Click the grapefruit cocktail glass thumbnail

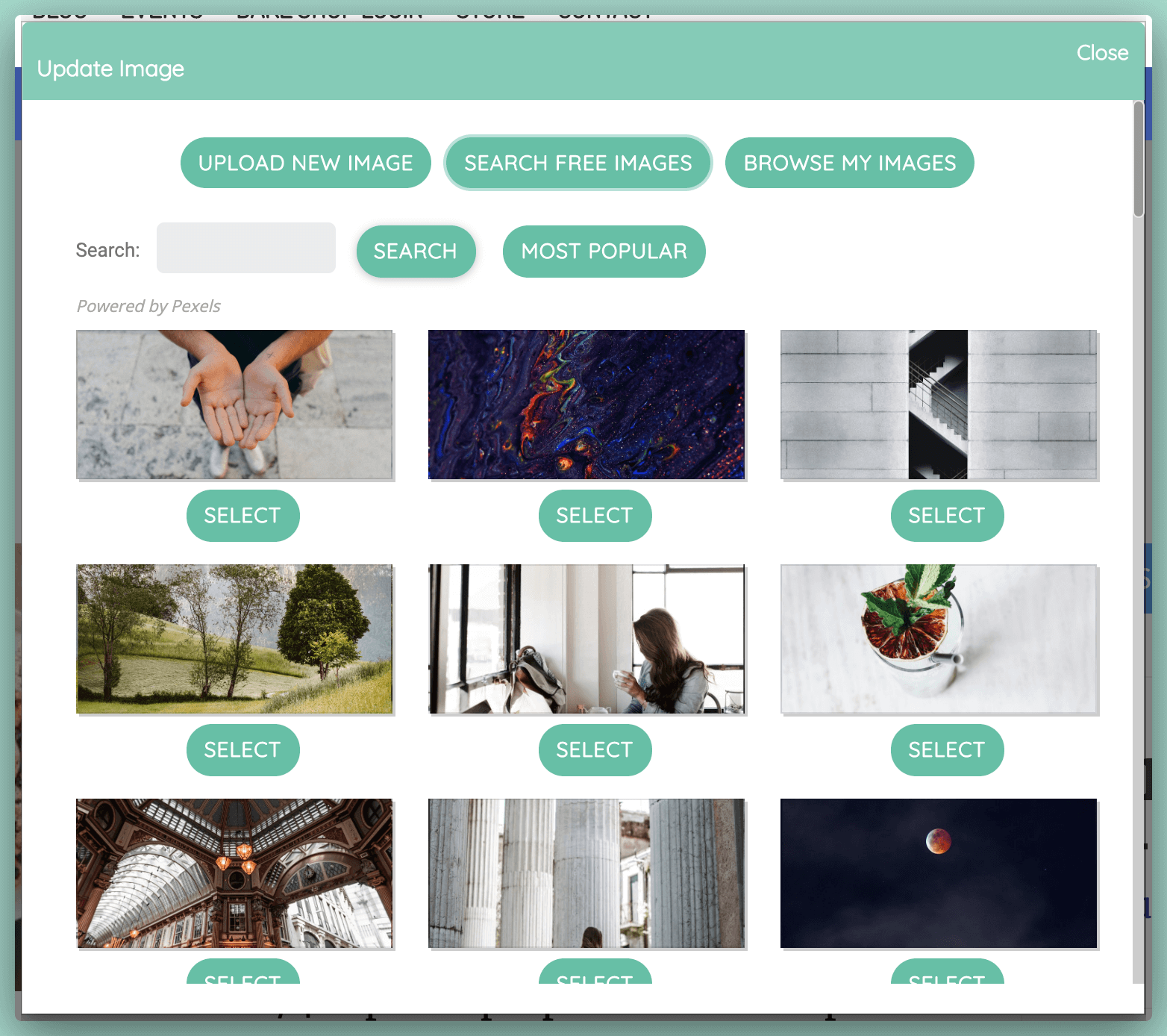pyautogui.click(x=939, y=639)
